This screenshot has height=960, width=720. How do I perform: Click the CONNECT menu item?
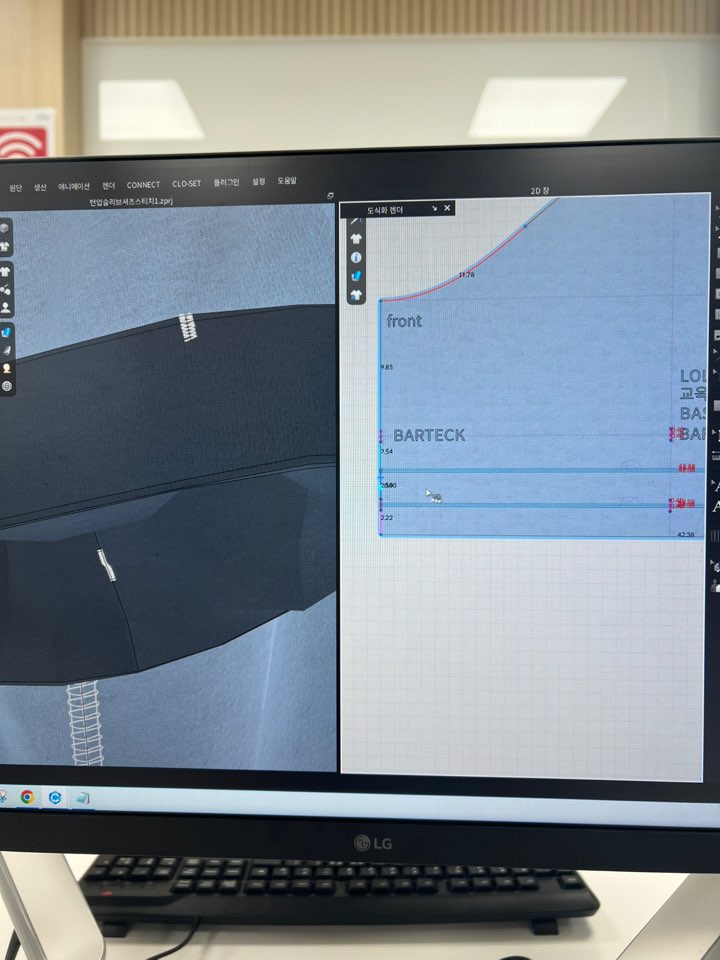(143, 185)
